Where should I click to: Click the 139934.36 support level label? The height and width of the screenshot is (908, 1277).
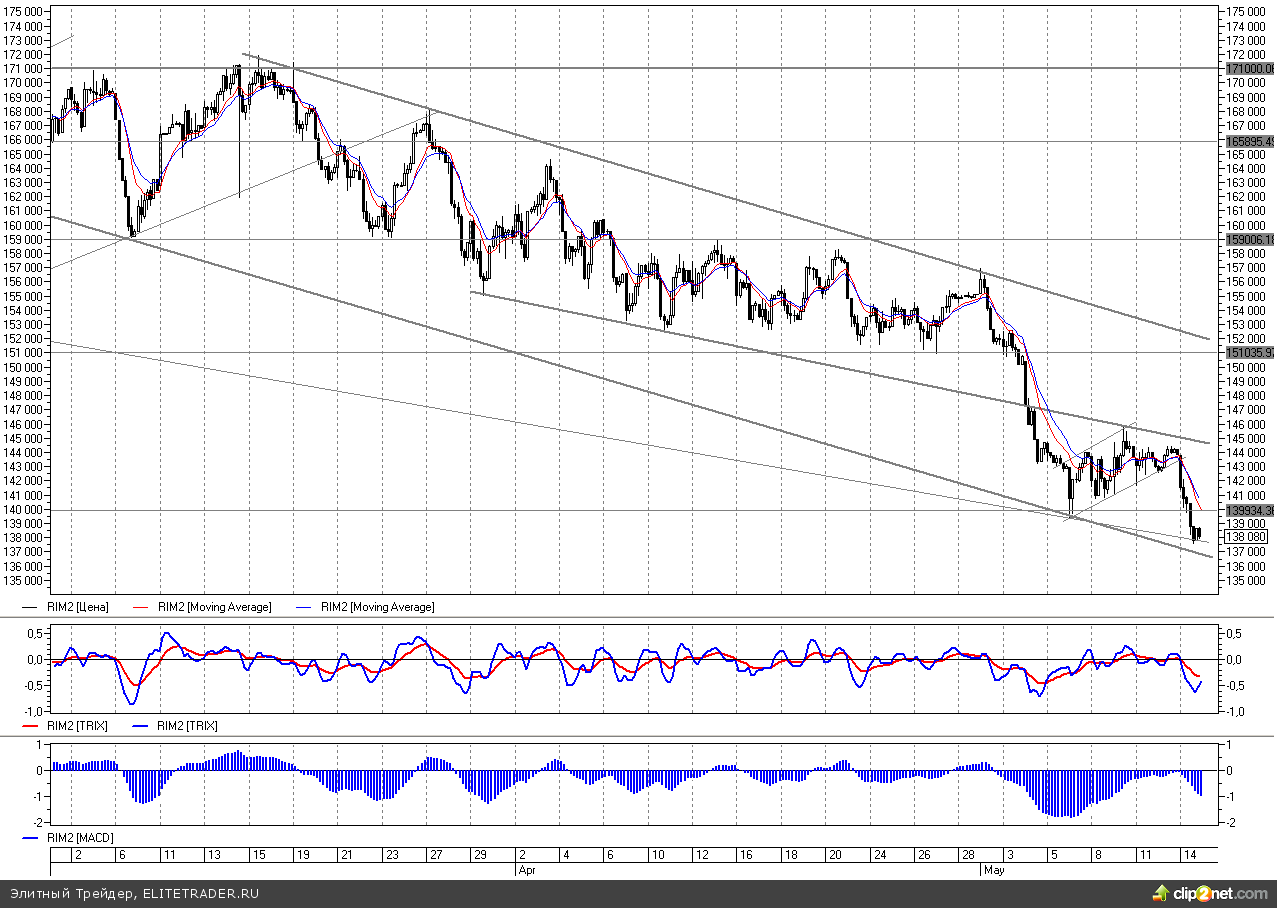[x=1250, y=510]
